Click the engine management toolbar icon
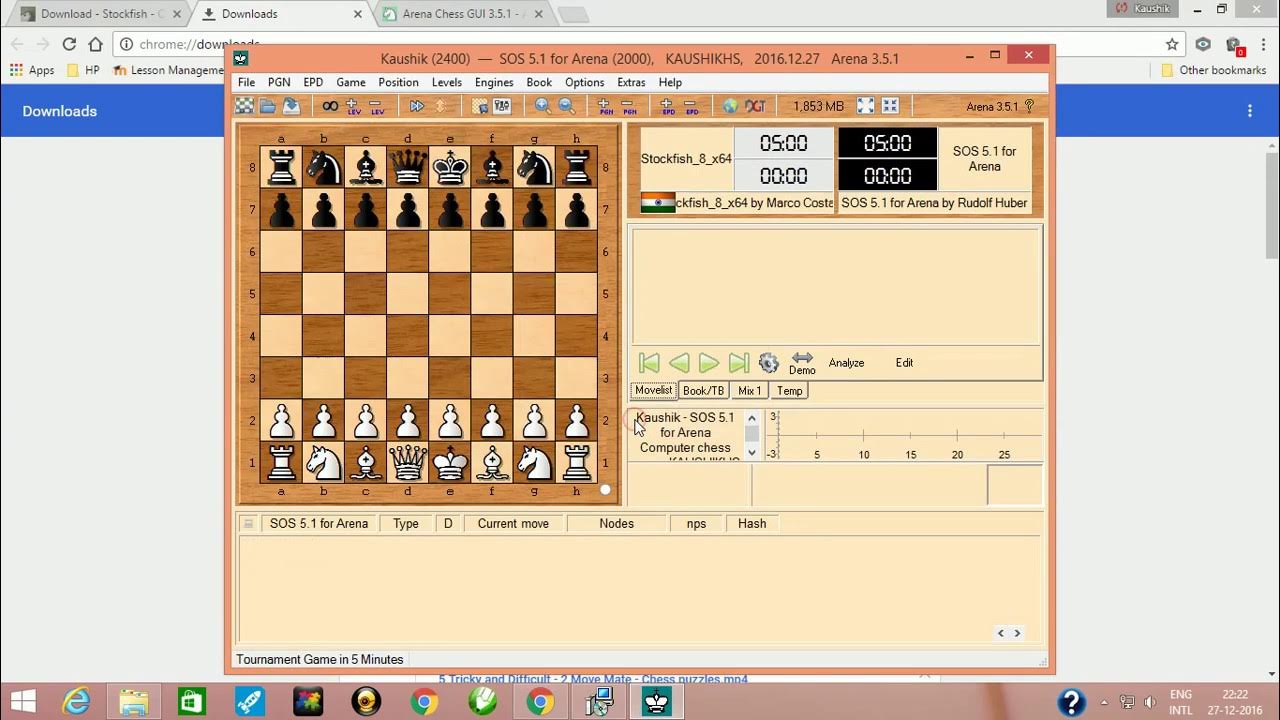This screenshot has width=1280, height=720. 502,106
